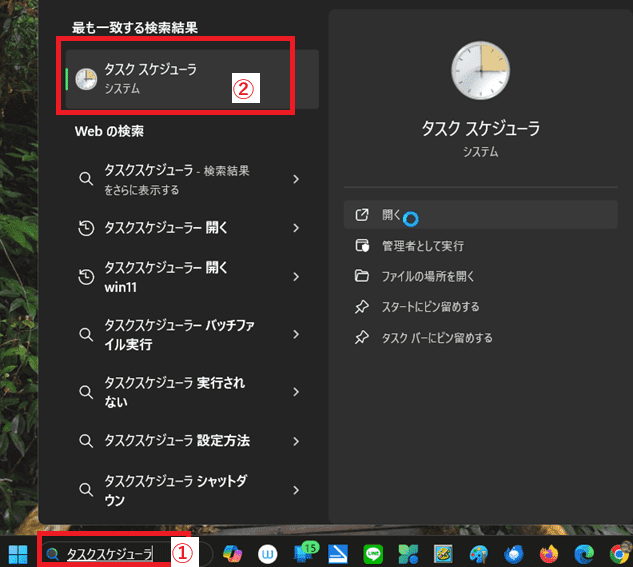Launch Copilot from the taskbar

coord(233,553)
